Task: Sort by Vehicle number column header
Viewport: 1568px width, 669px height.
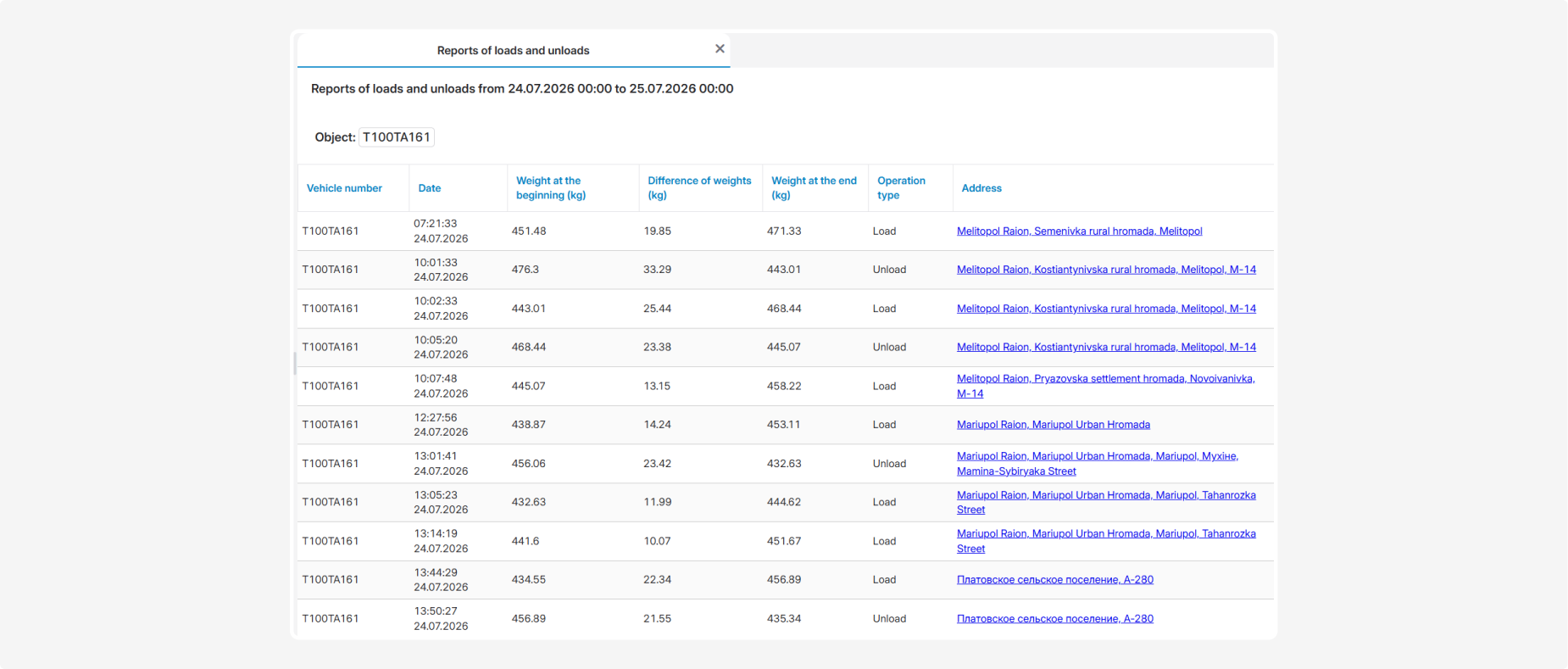Action: pos(344,188)
